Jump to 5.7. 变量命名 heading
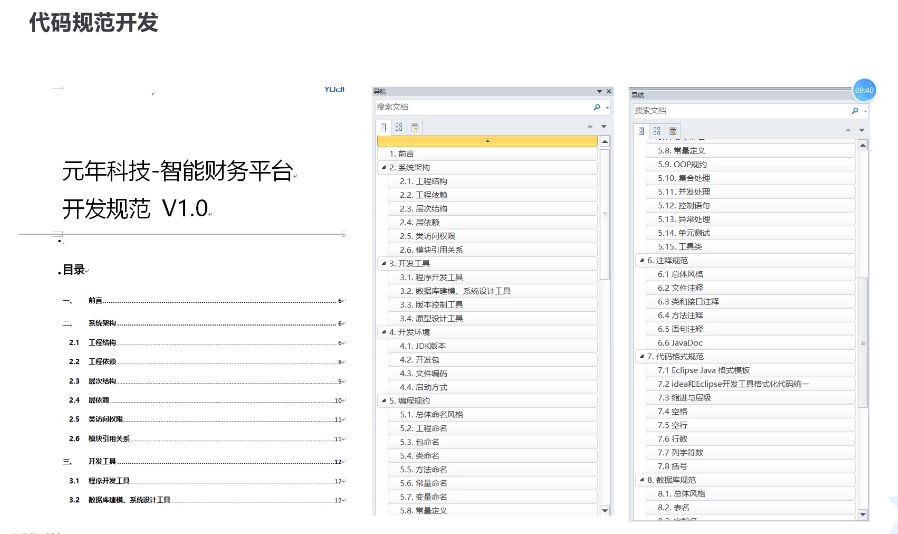Image resolution: width=898 pixels, height=534 pixels. 493,497
